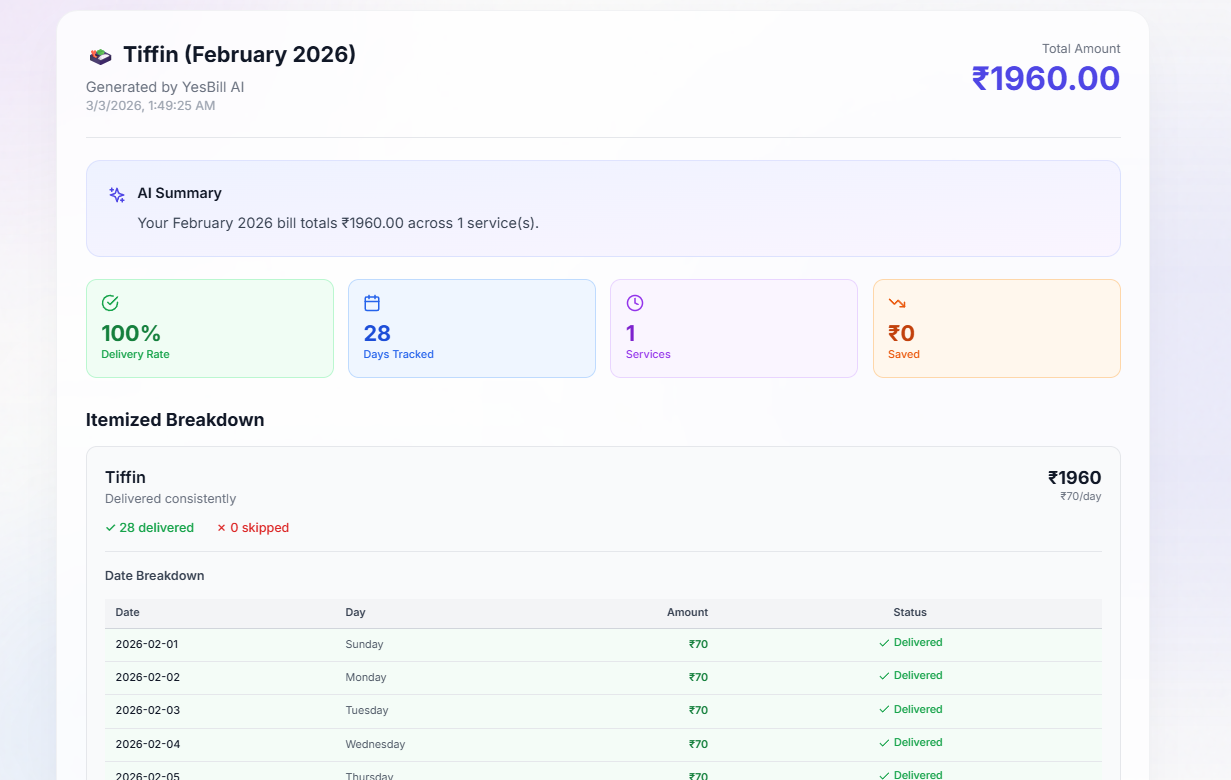Click the trending-down icon above ₹0 Saved
This screenshot has height=780, width=1231.
pyautogui.click(x=897, y=303)
